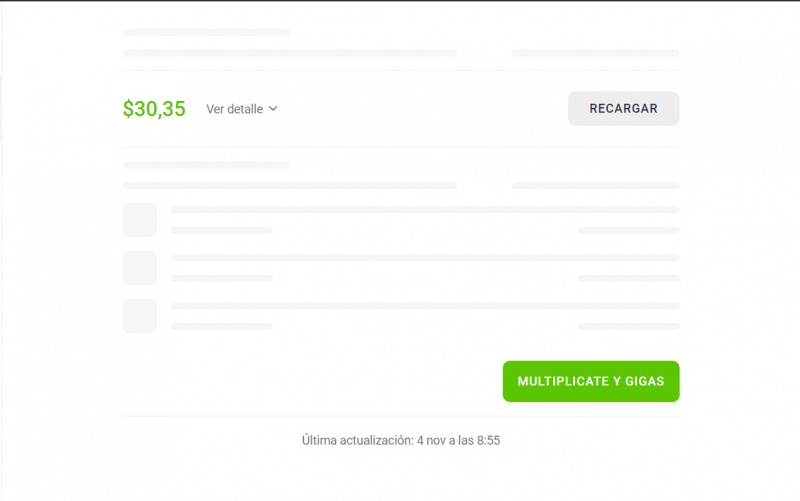Click the Última actualización timestamp text
Viewport: 800px width, 501px height.
coord(401,440)
